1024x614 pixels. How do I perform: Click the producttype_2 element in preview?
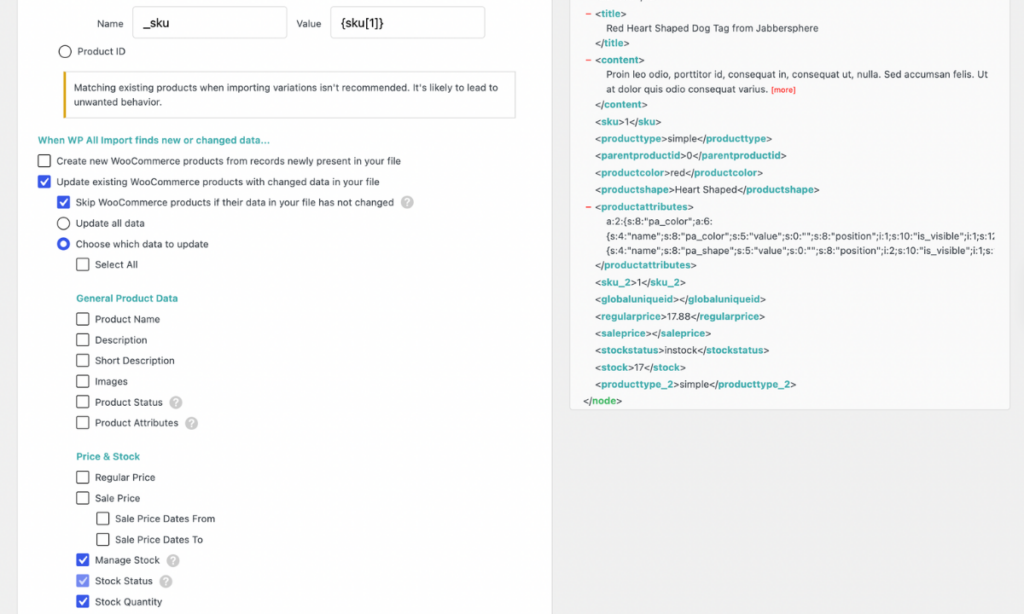(696, 385)
